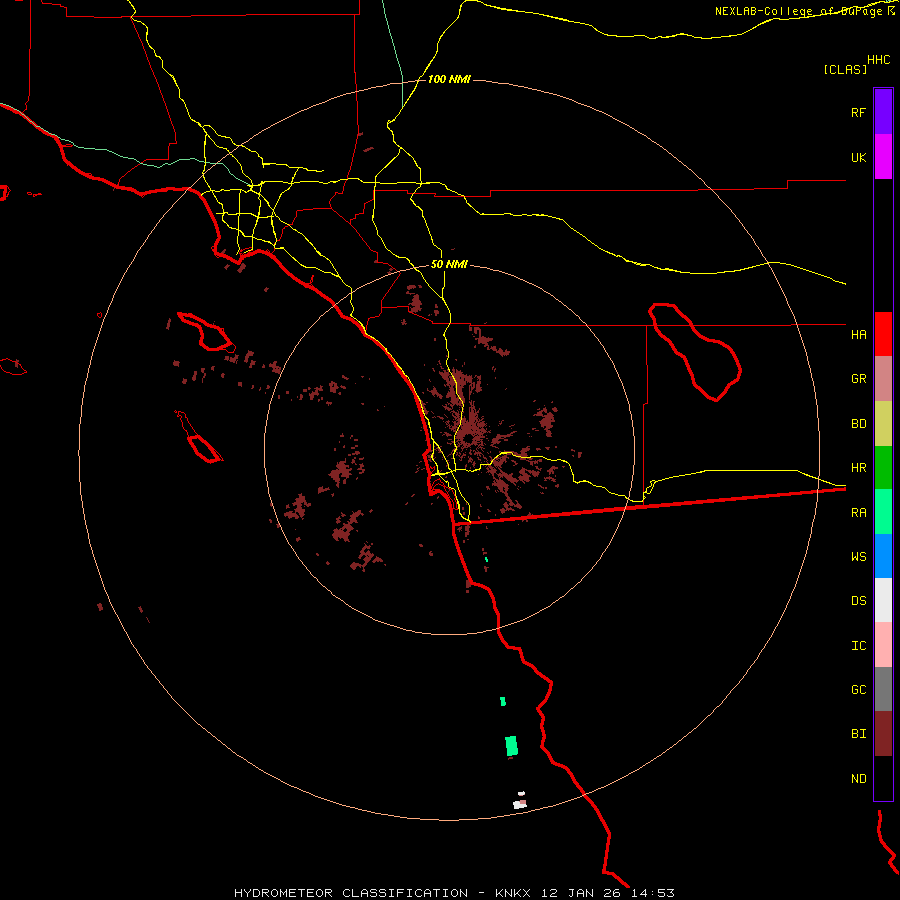Click the BI legend label
The height and width of the screenshot is (900, 900).
point(859,734)
